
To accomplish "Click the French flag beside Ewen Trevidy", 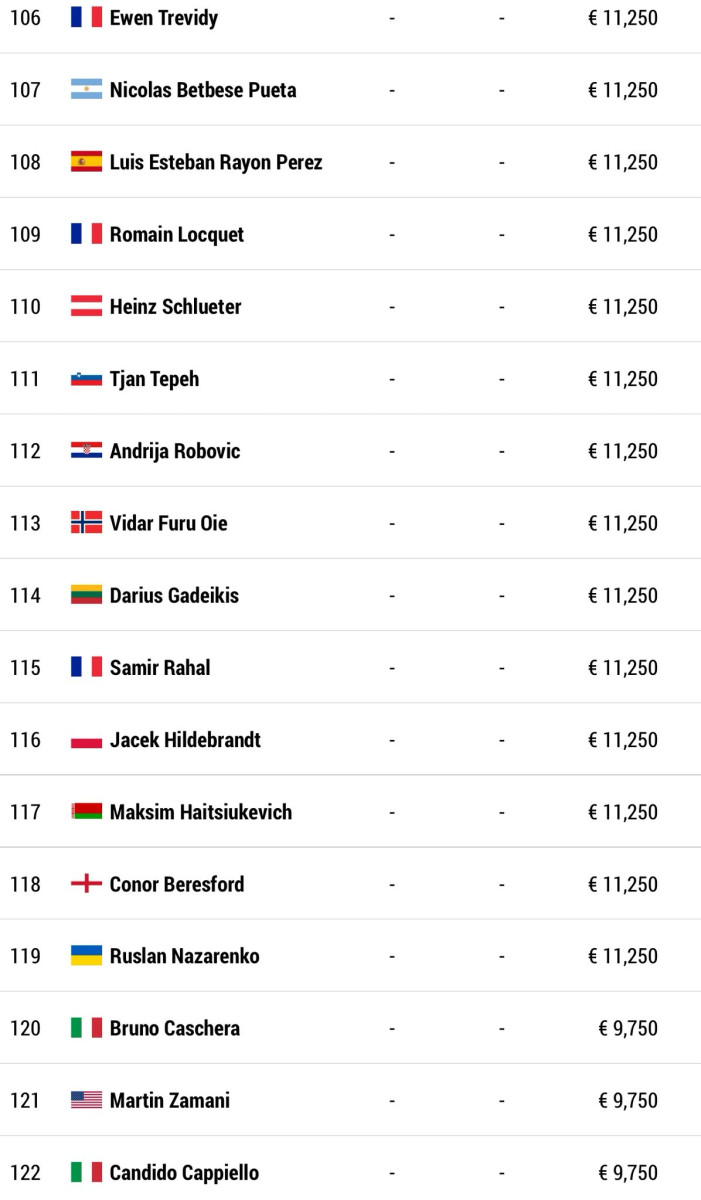I will pyautogui.click(x=86, y=18).
